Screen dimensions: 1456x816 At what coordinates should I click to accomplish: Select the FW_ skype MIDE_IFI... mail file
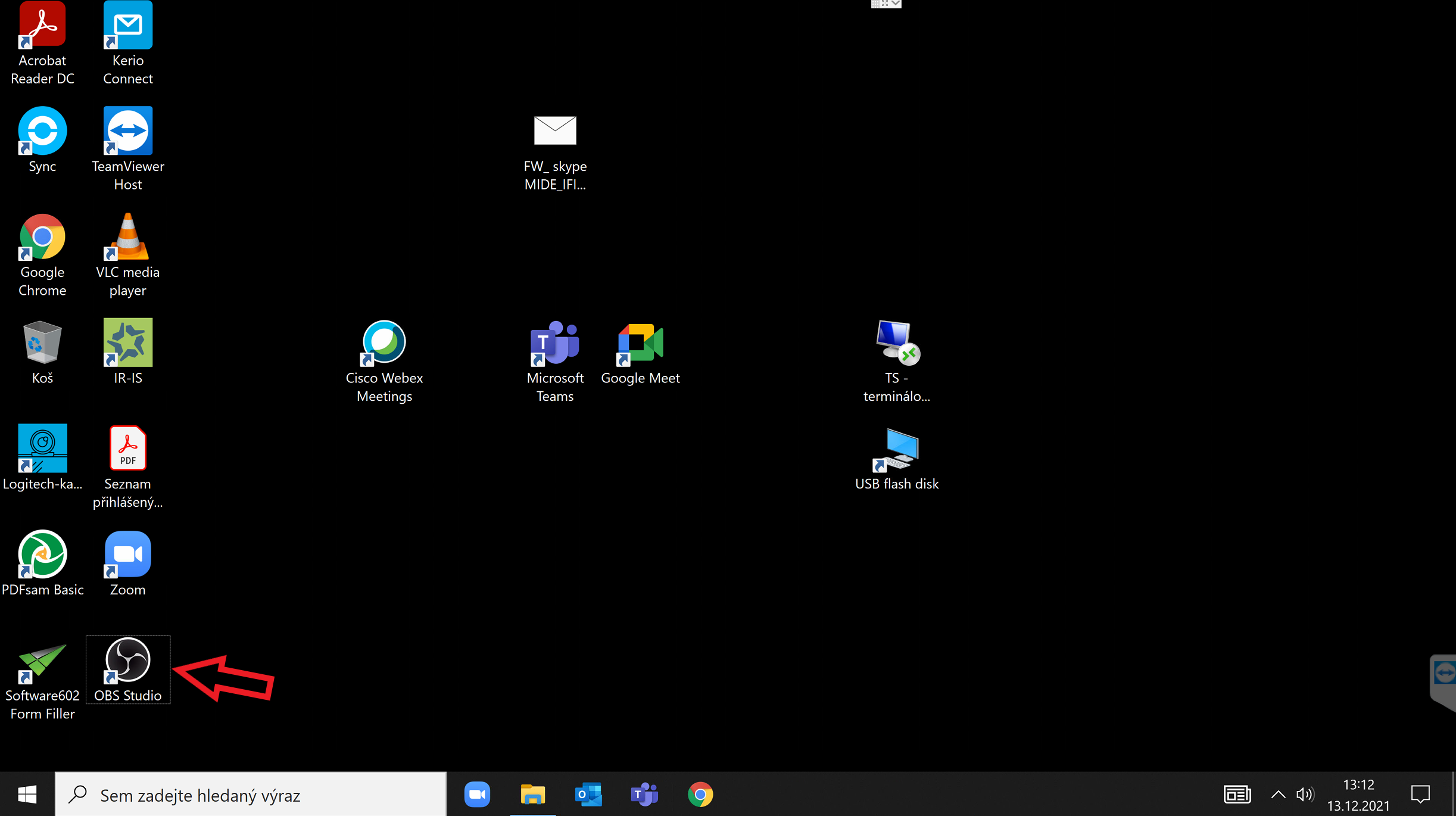pos(555,153)
